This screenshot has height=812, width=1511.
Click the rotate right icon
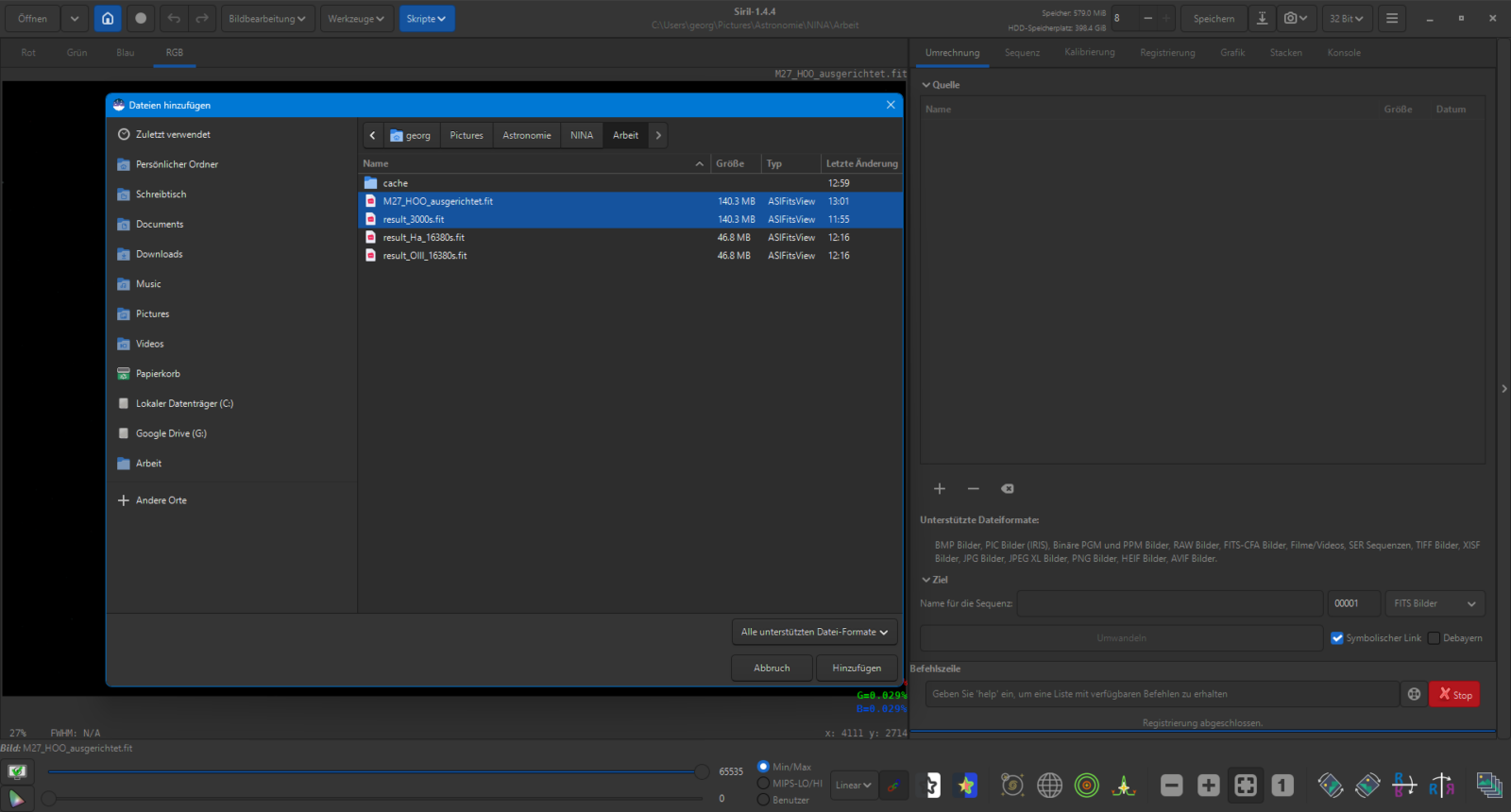pyautogui.click(x=1367, y=786)
